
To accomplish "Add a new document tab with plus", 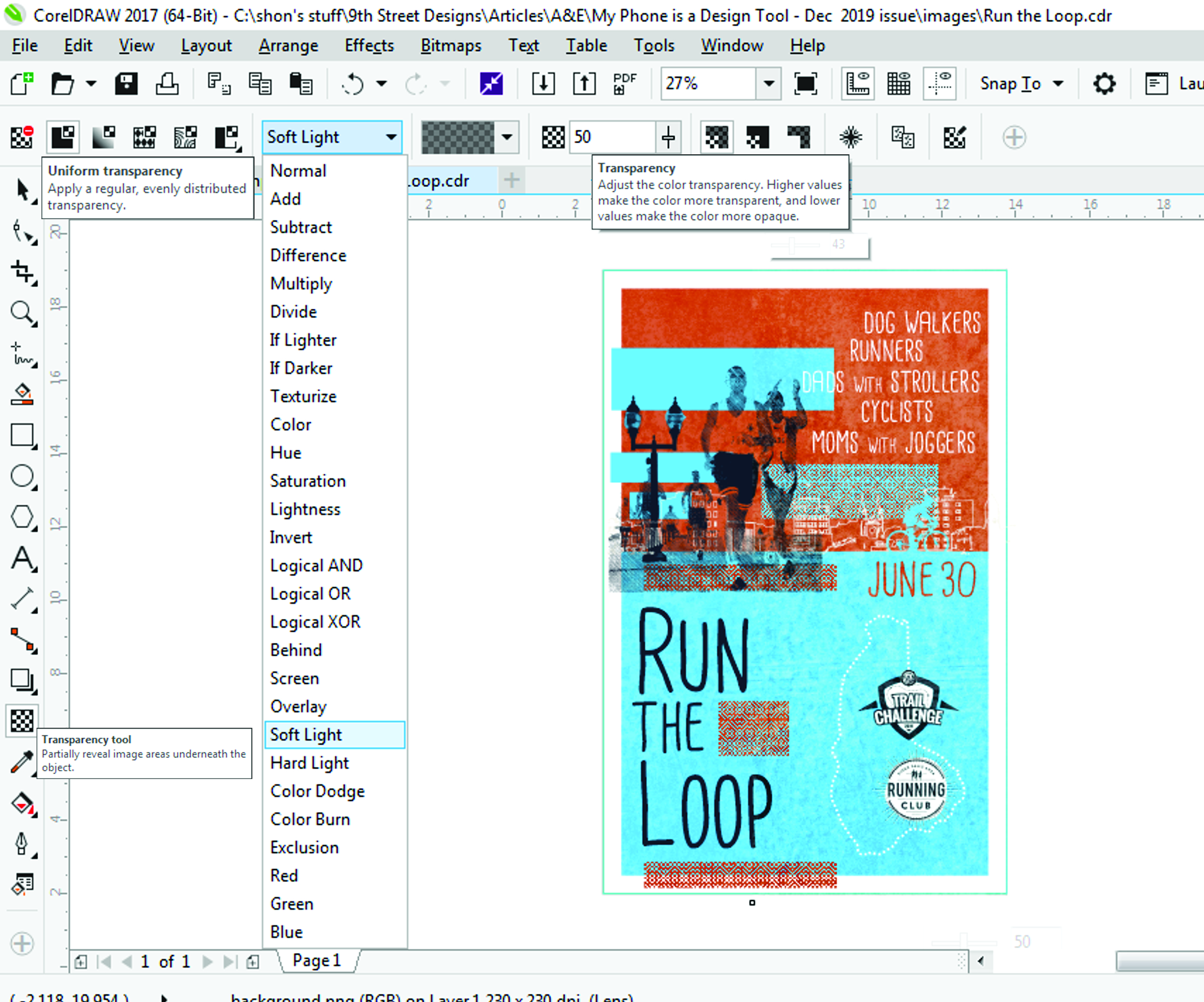I will point(512,180).
